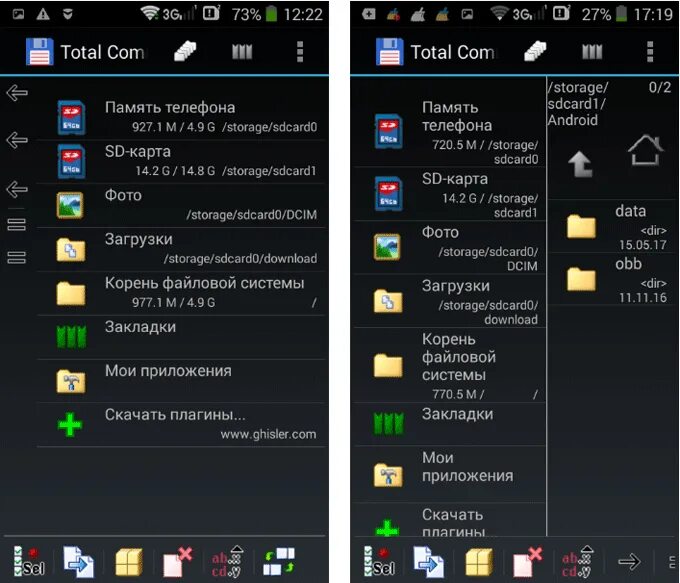The height and width of the screenshot is (583, 680).
Task: Tap switch panels icon in left screenshot
Action: click(x=279, y=561)
